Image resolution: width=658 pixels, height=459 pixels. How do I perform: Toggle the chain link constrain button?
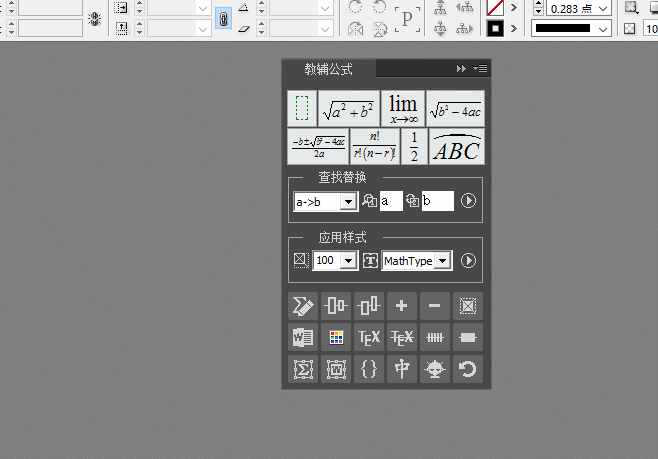pyautogui.click(x=223, y=18)
